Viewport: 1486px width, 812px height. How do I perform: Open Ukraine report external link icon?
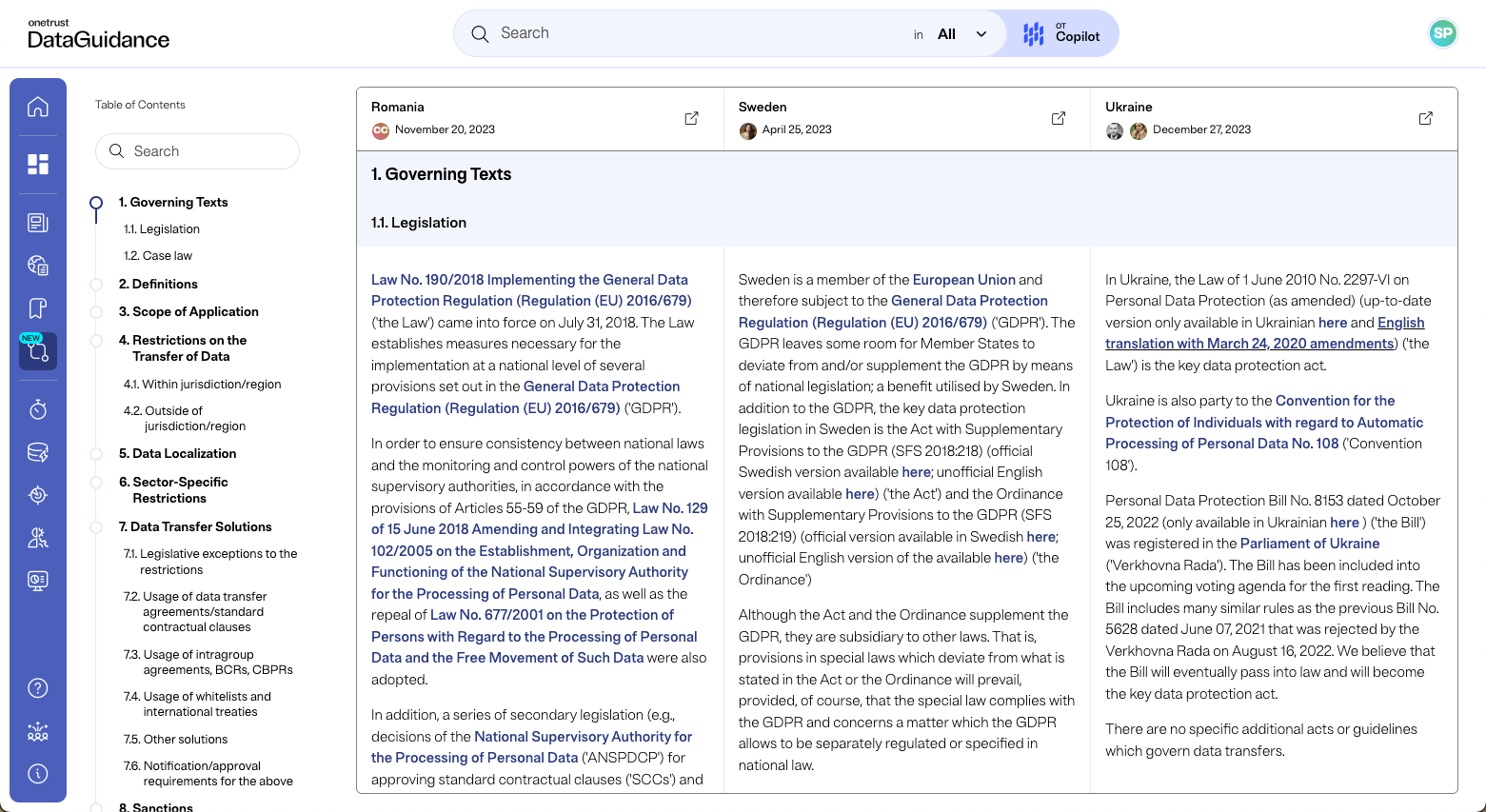[x=1425, y=118]
